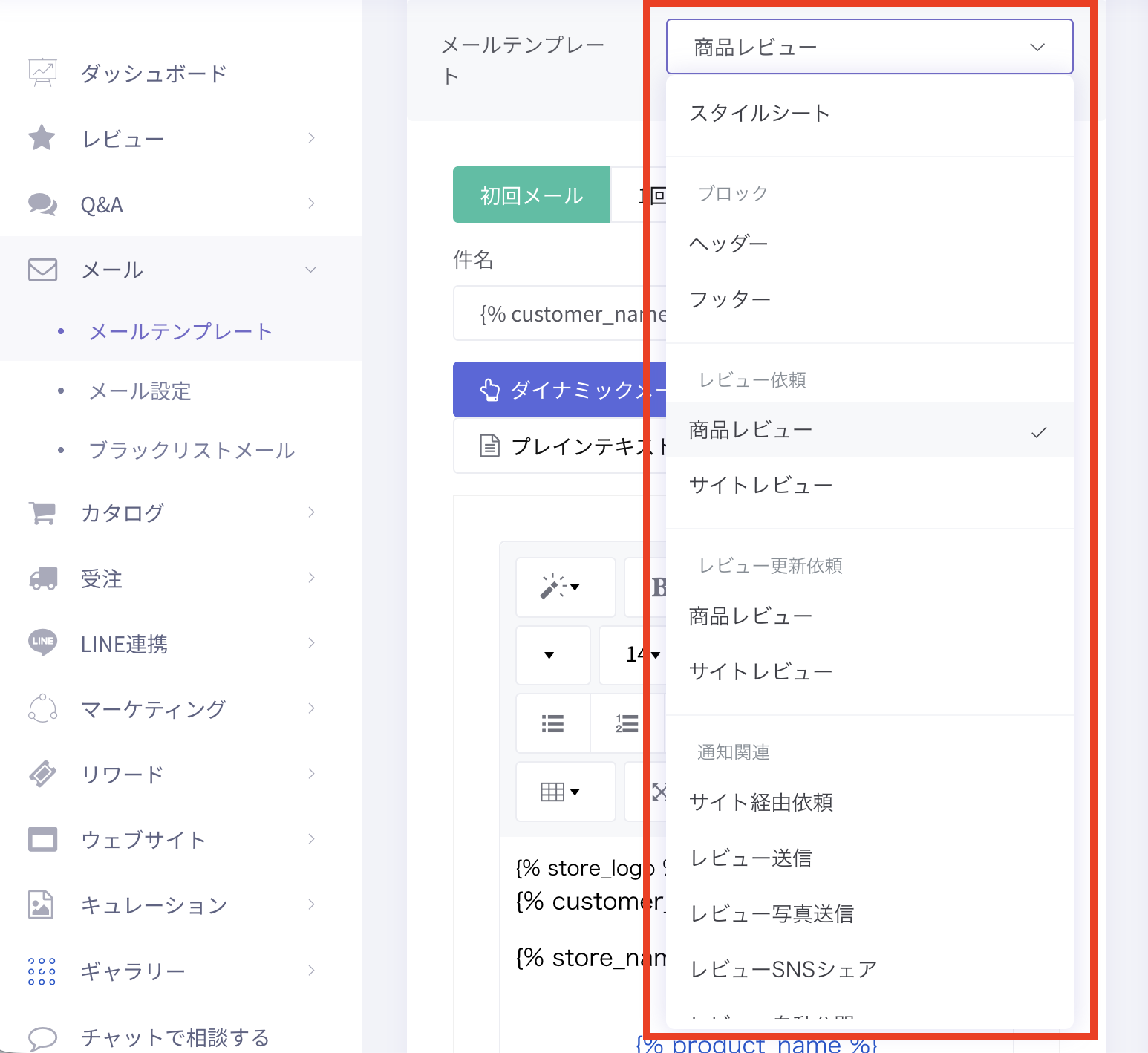Select the 初回メール tab

click(x=532, y=195)
